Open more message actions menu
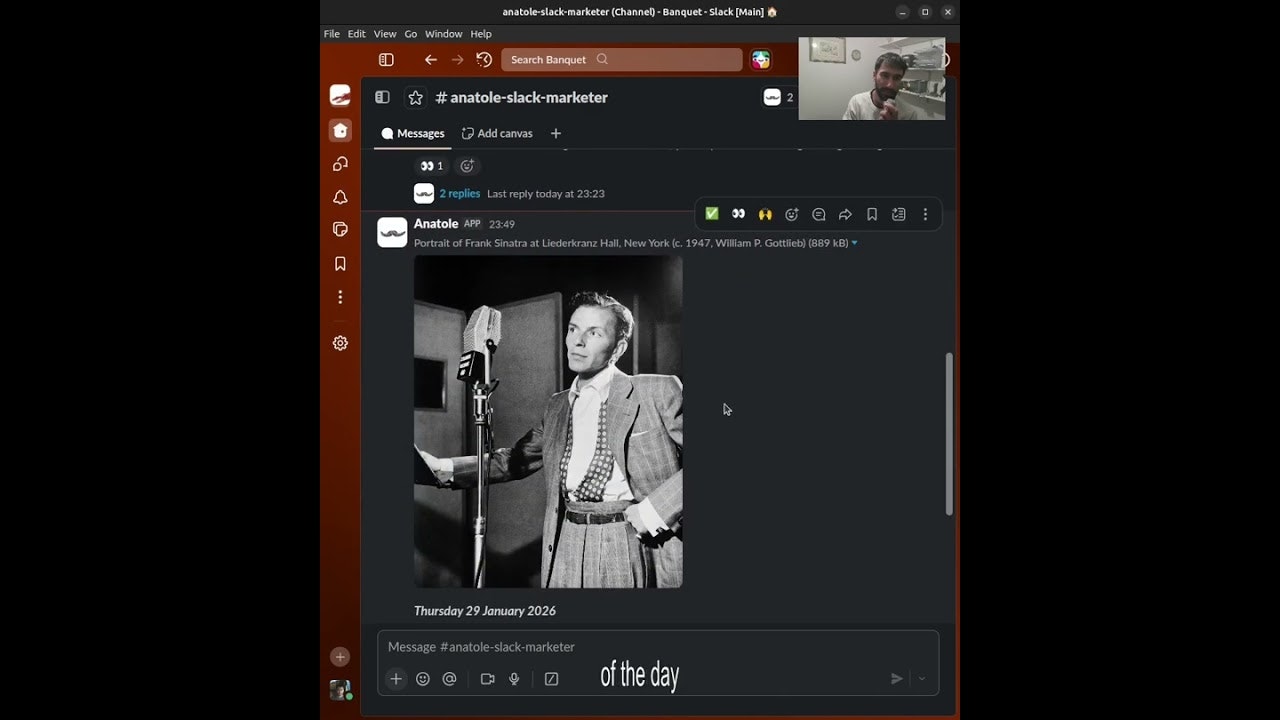This screenshot has width=1280, height=720. click(925, 214)
